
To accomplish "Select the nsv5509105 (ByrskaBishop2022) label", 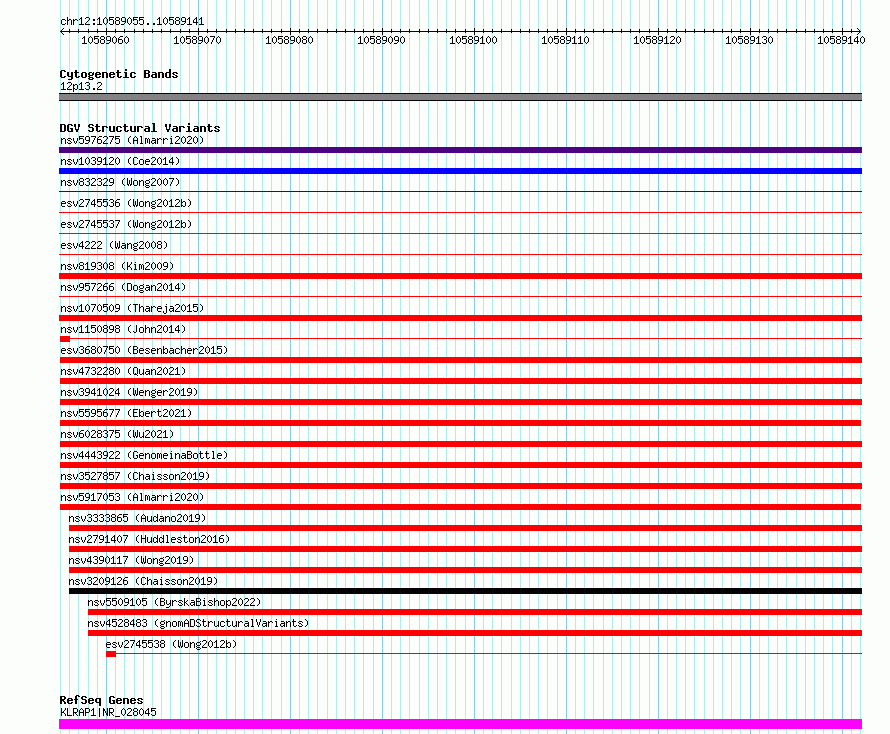I will pos(174,602).
